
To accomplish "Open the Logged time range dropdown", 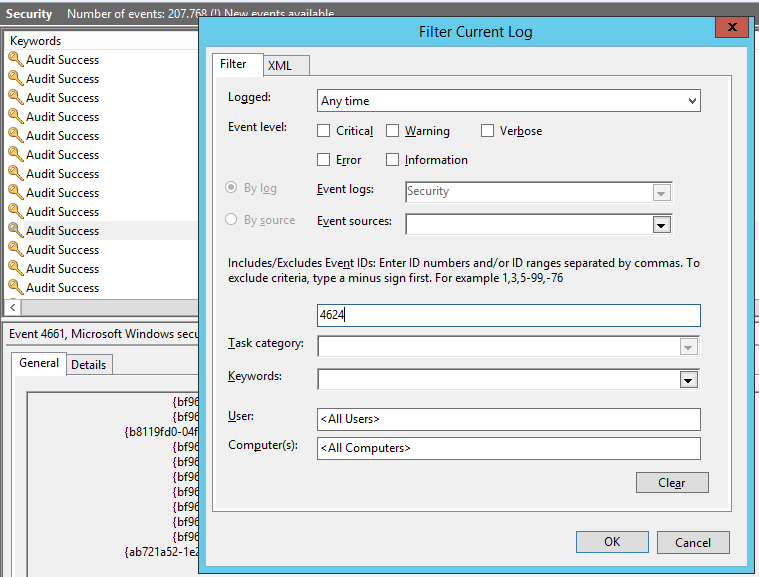I will coord(692,101).
